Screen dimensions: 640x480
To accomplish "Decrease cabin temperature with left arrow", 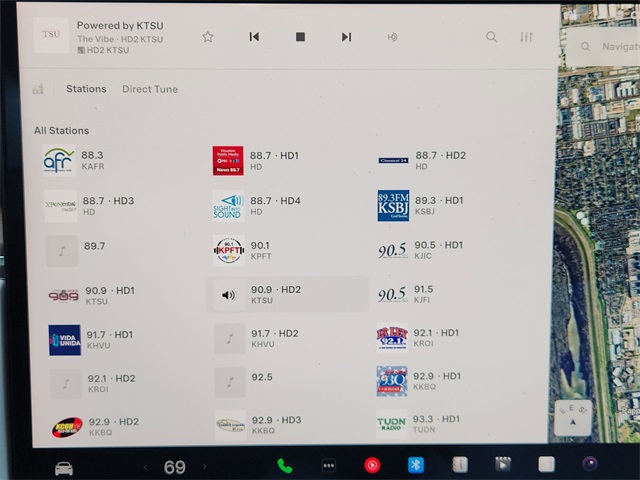I will click(145, 467).
